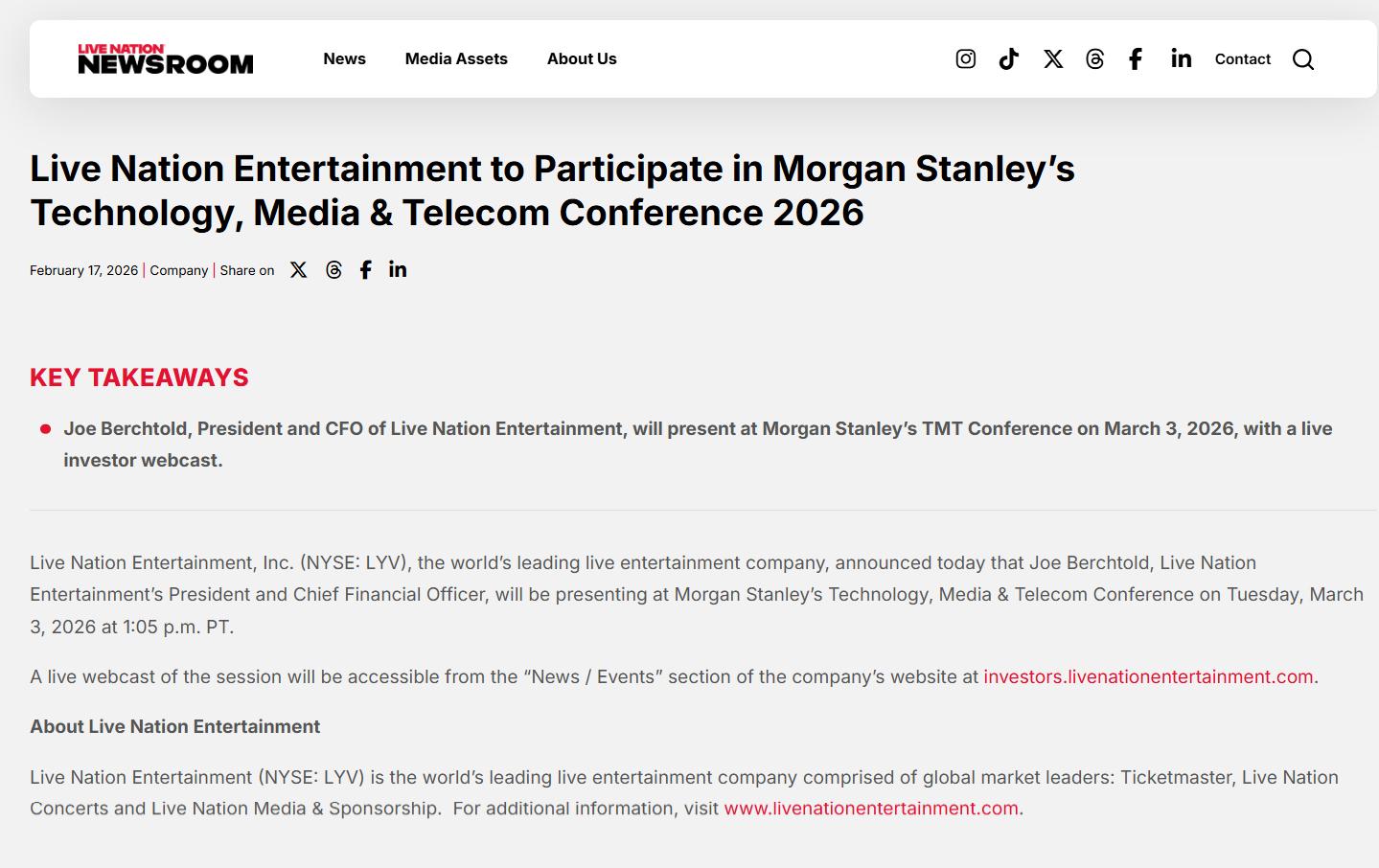Share the article on Threads
The height and width of the screenshot is (868, 1379).
click(333, 270)
